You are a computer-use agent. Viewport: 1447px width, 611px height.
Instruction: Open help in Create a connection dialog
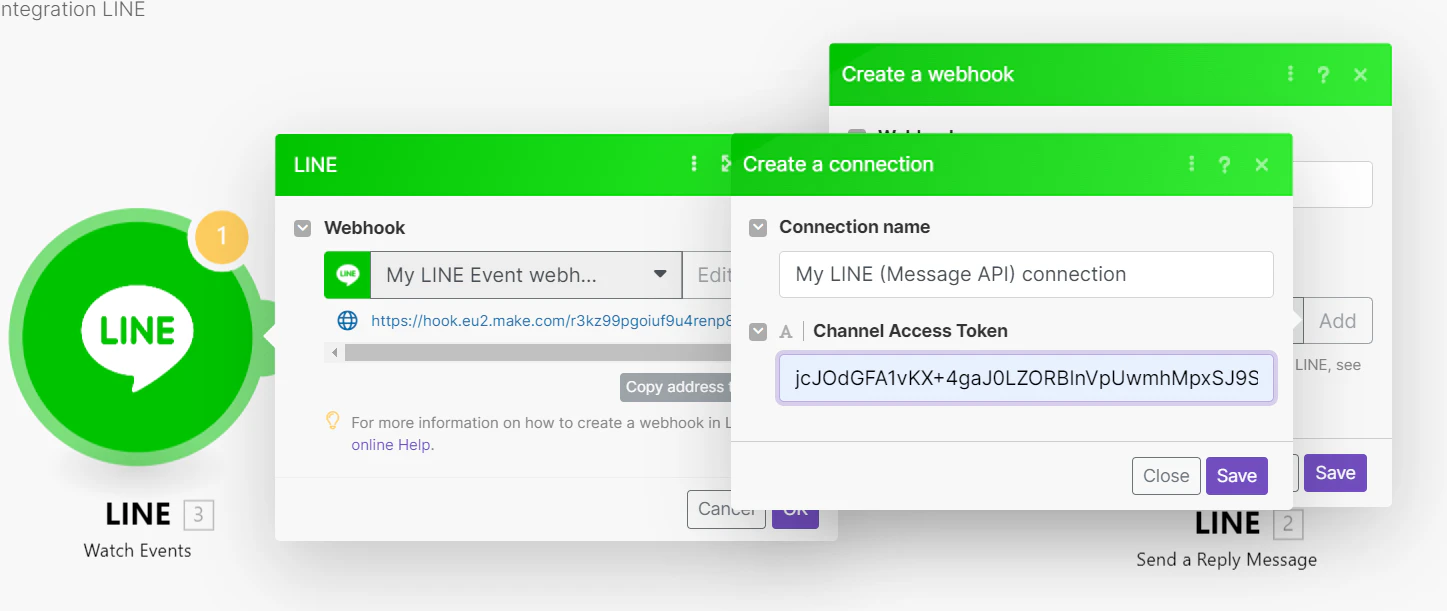(1224, 165)
